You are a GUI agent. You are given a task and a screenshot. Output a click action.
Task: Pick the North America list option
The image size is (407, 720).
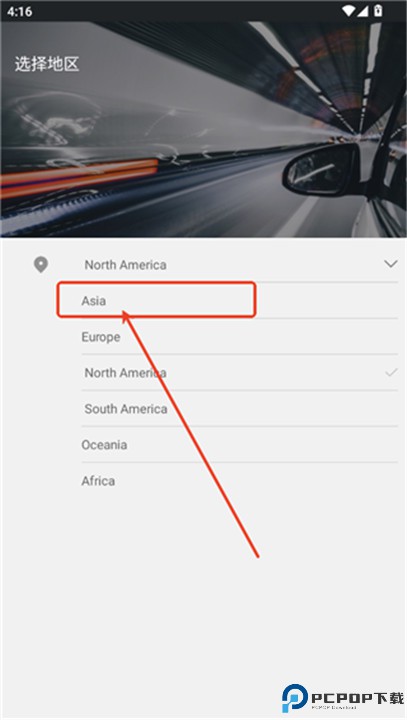(x=239, y=372)
